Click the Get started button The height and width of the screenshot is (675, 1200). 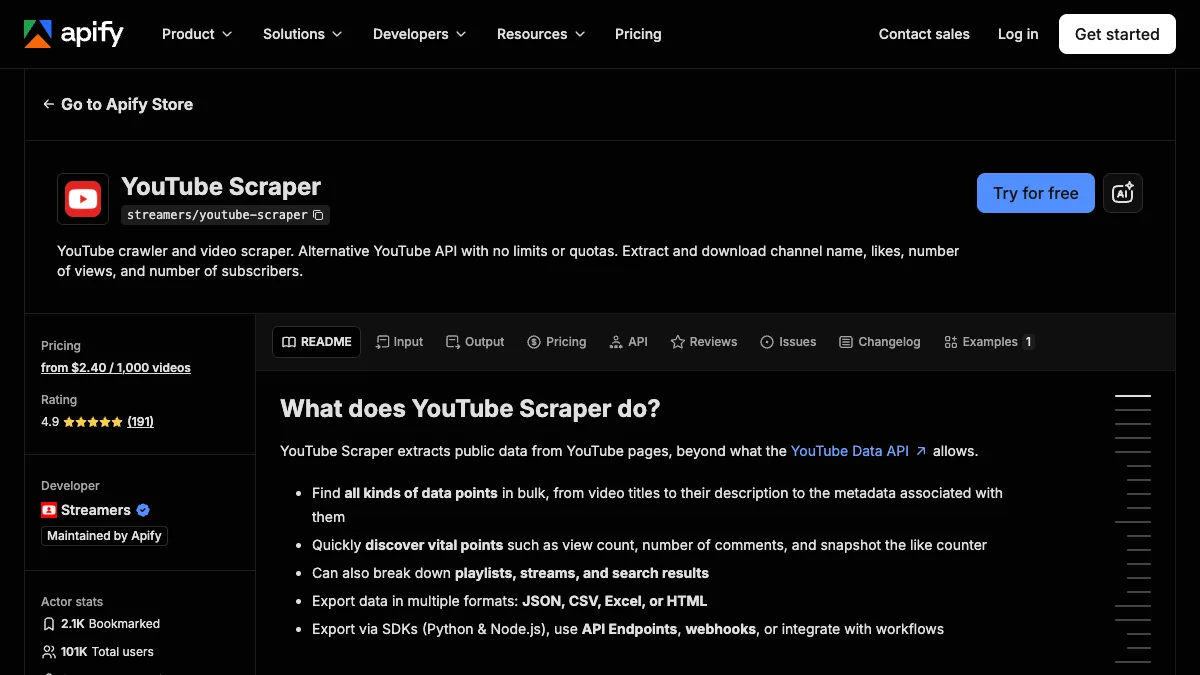pos(1117,34)
